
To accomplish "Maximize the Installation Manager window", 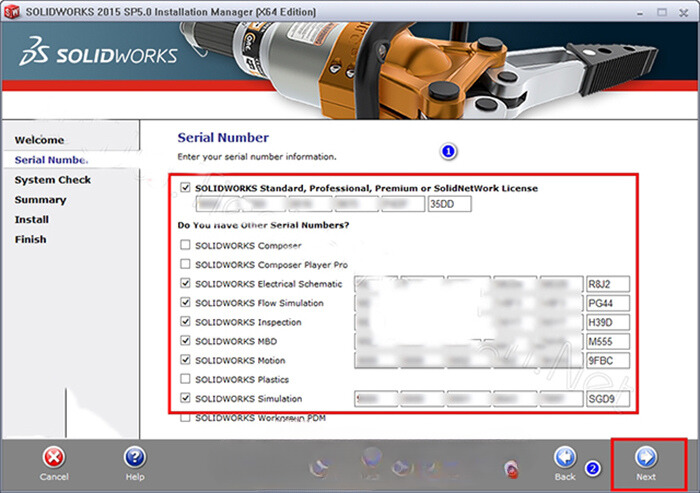I will point(662,13).
